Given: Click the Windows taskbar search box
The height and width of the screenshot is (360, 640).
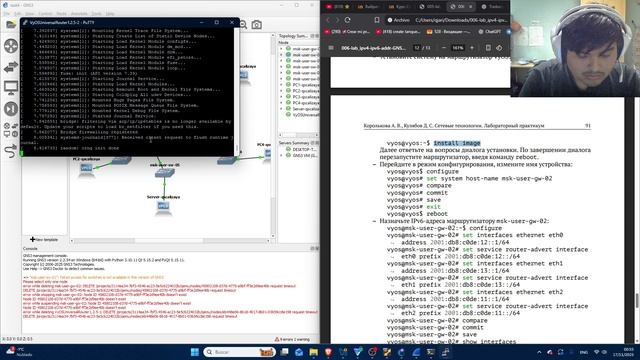Looking at the screenshot, I should 239,352.
